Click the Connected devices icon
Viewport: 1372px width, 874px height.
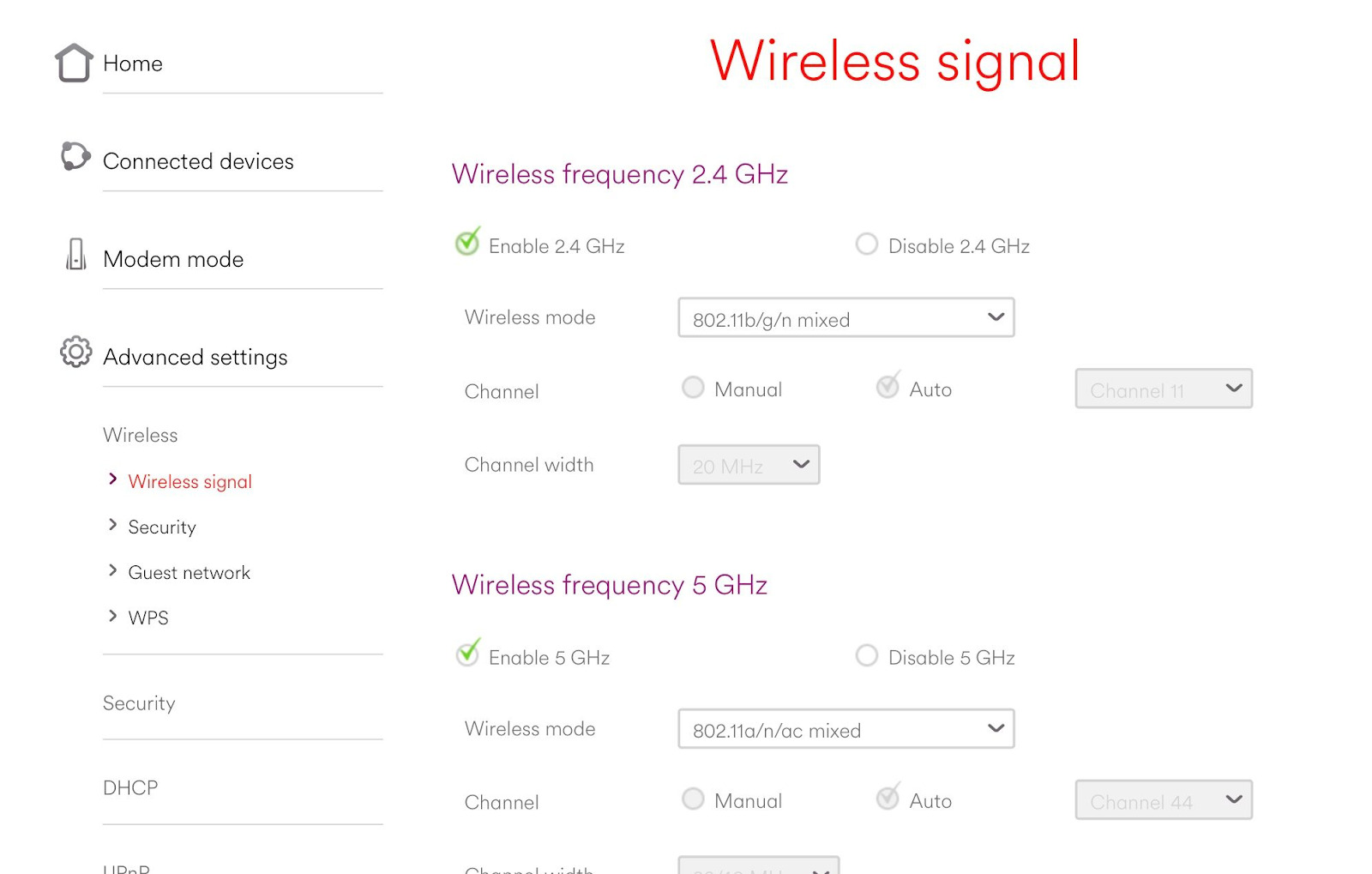pyautogui.click(x=75, y=156)
